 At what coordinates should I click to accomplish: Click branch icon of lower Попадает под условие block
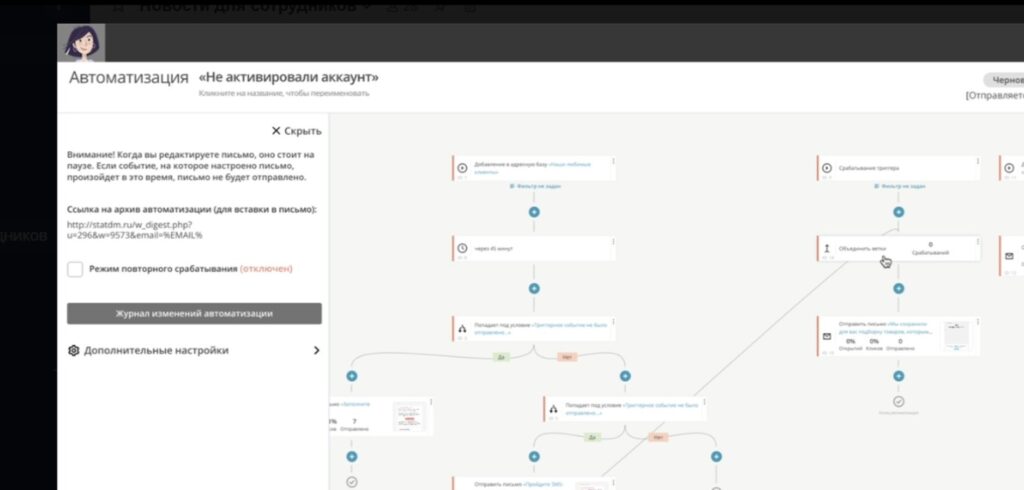(x=554, y=409)
